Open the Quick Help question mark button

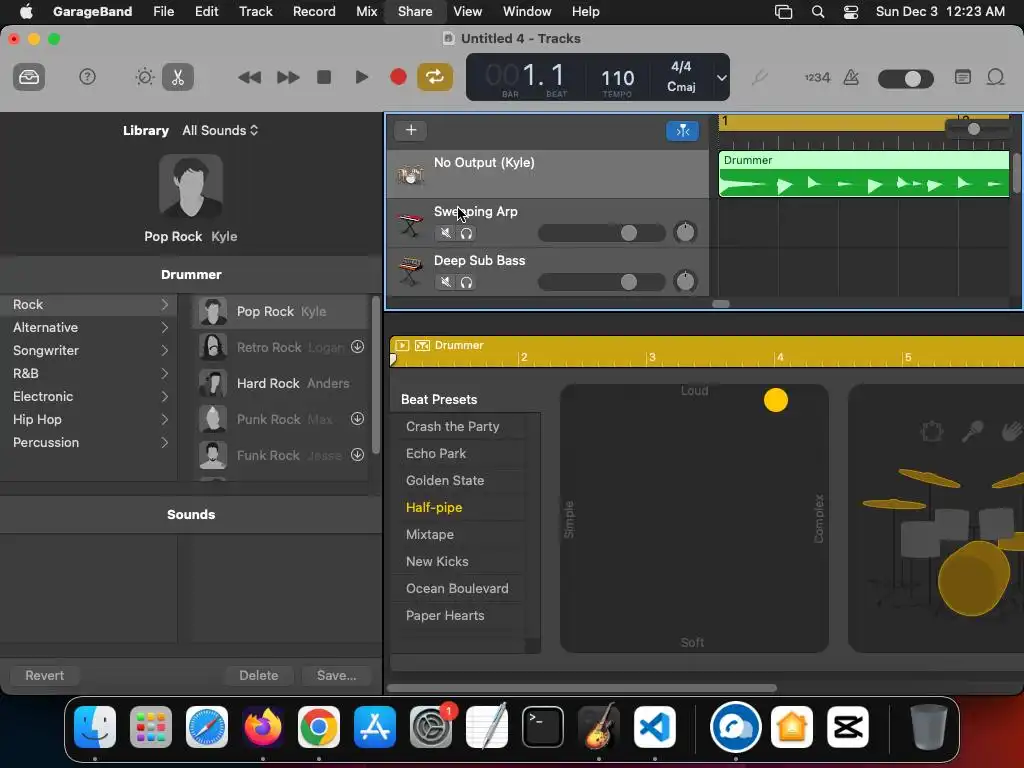click(x=87, y=77)
